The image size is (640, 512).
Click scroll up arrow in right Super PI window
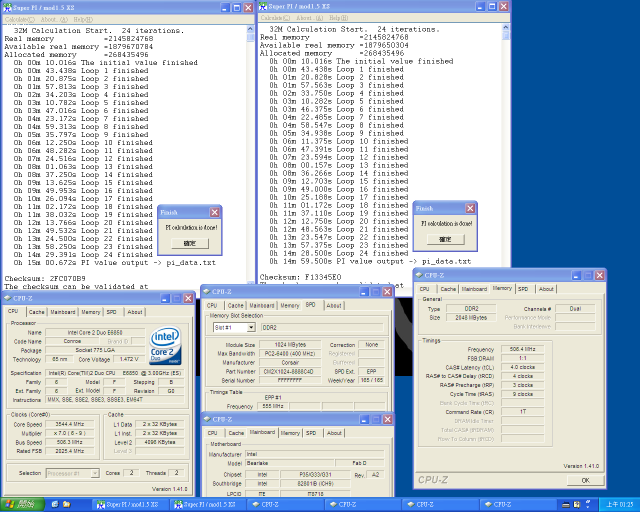[506, 28]
